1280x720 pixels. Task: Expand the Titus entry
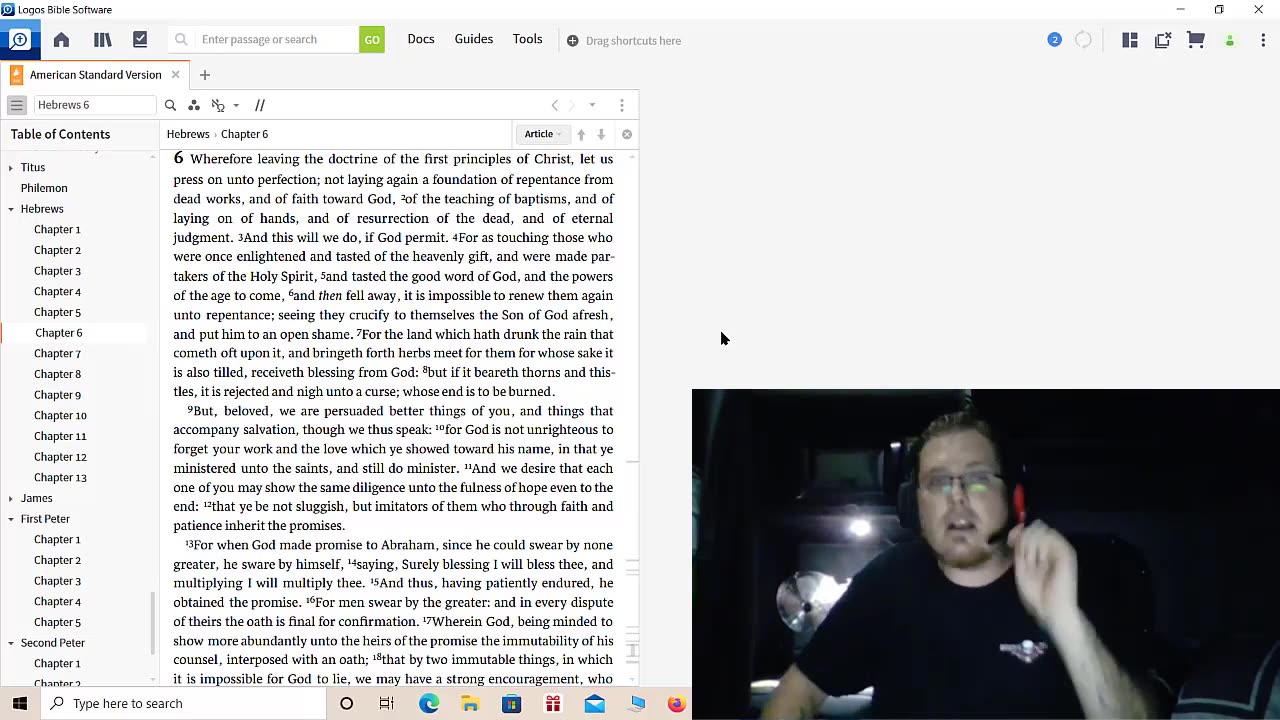coord(11,168)
